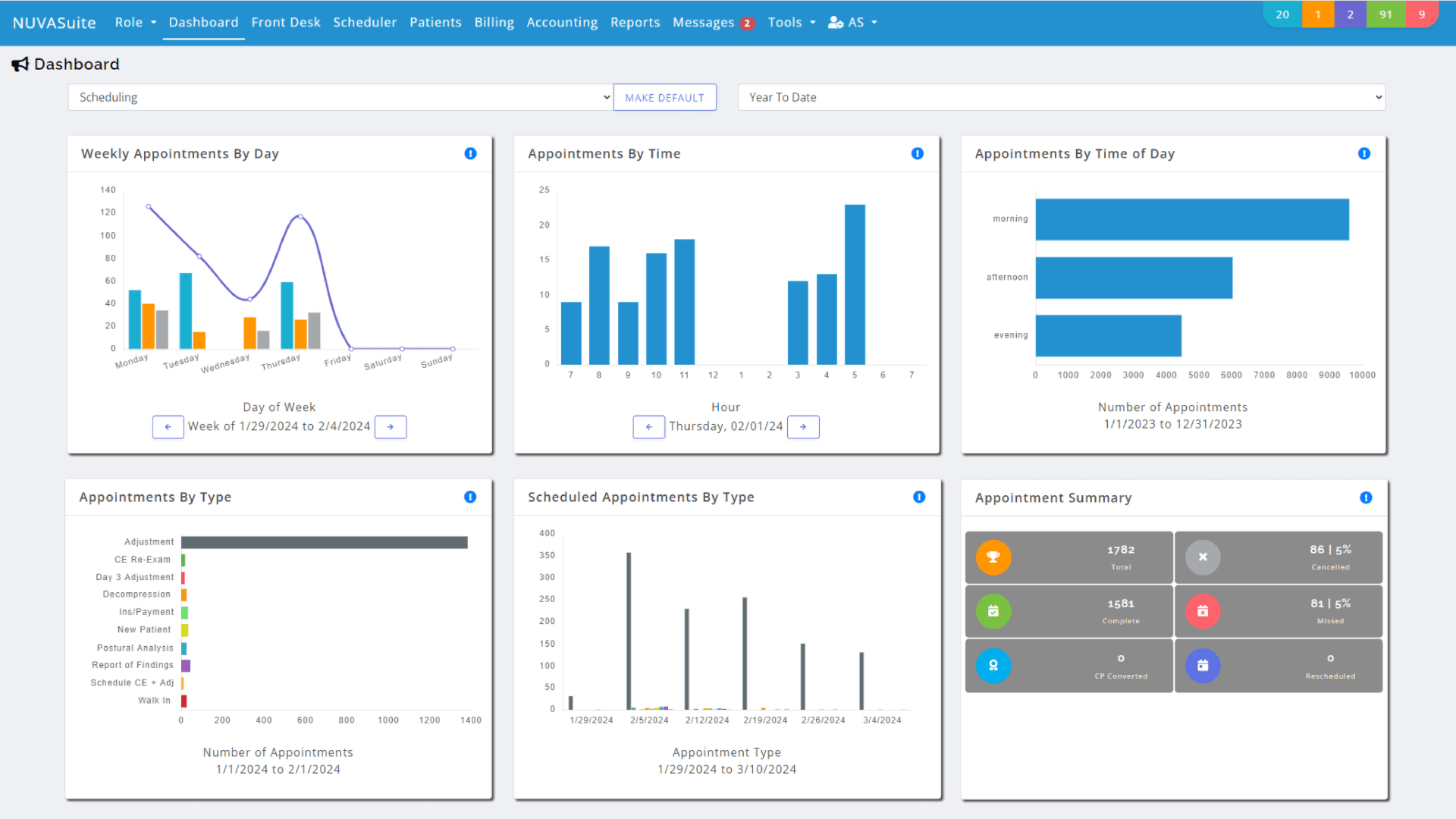
Task: Go to next week after 2/4/2024
Action: point(391,427)
